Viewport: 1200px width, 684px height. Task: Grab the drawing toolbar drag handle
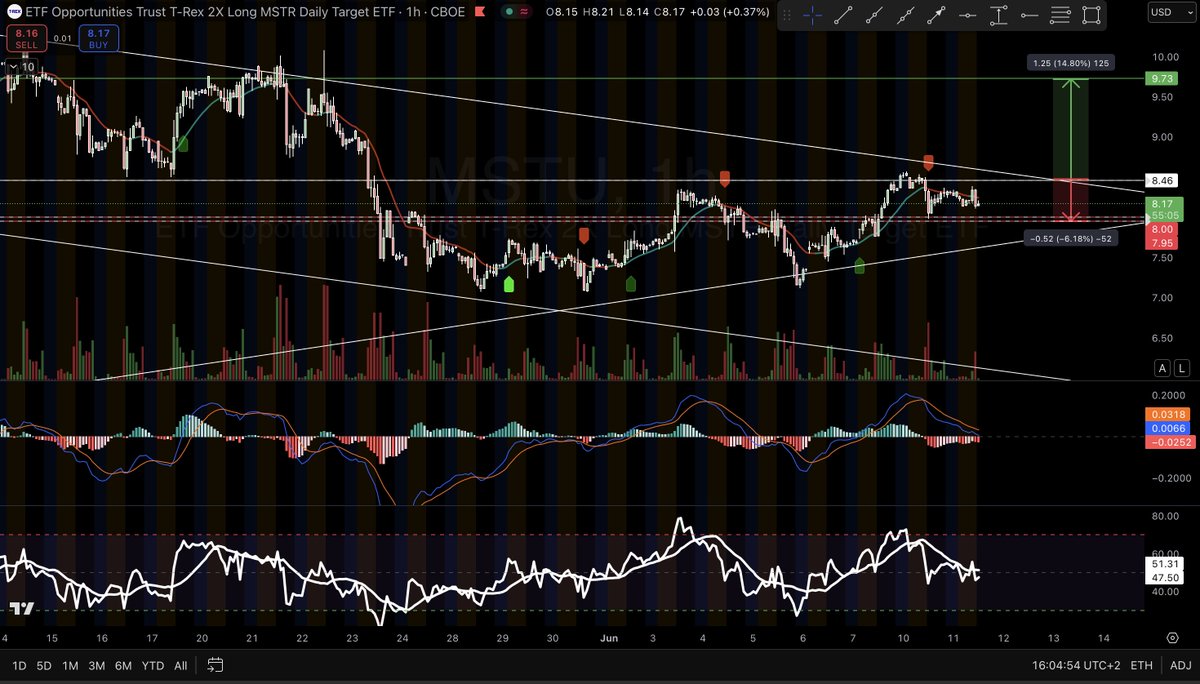click(788, 15)
